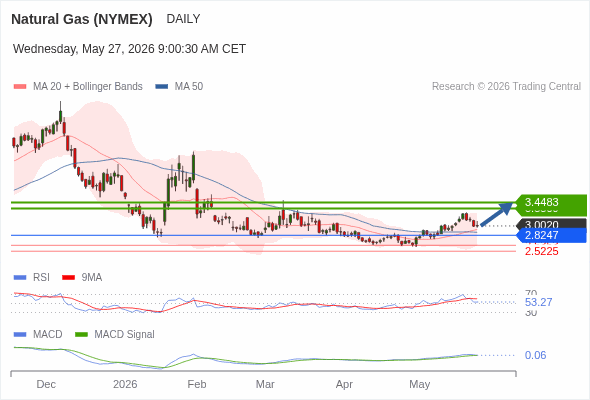Screen dimensions: 590x400
Task: Select the 9MA legend label
Action: tap(92, 278)
